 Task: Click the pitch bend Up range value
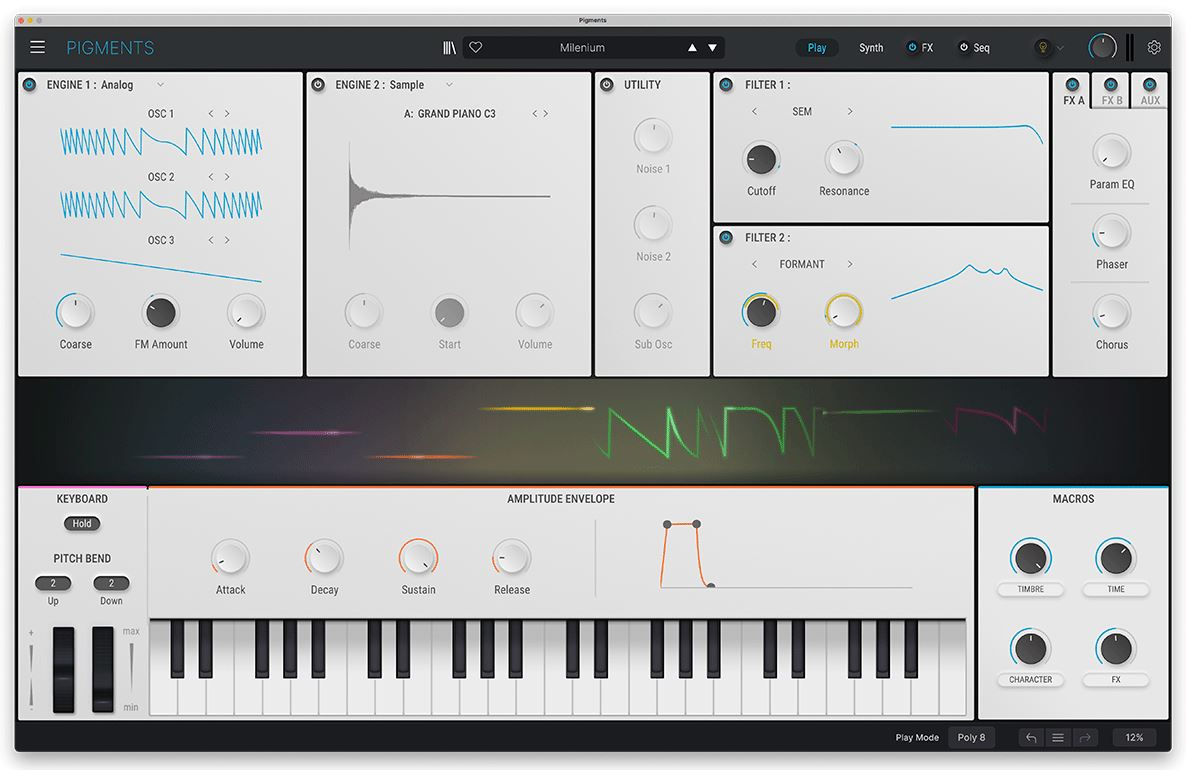point(53,583)
